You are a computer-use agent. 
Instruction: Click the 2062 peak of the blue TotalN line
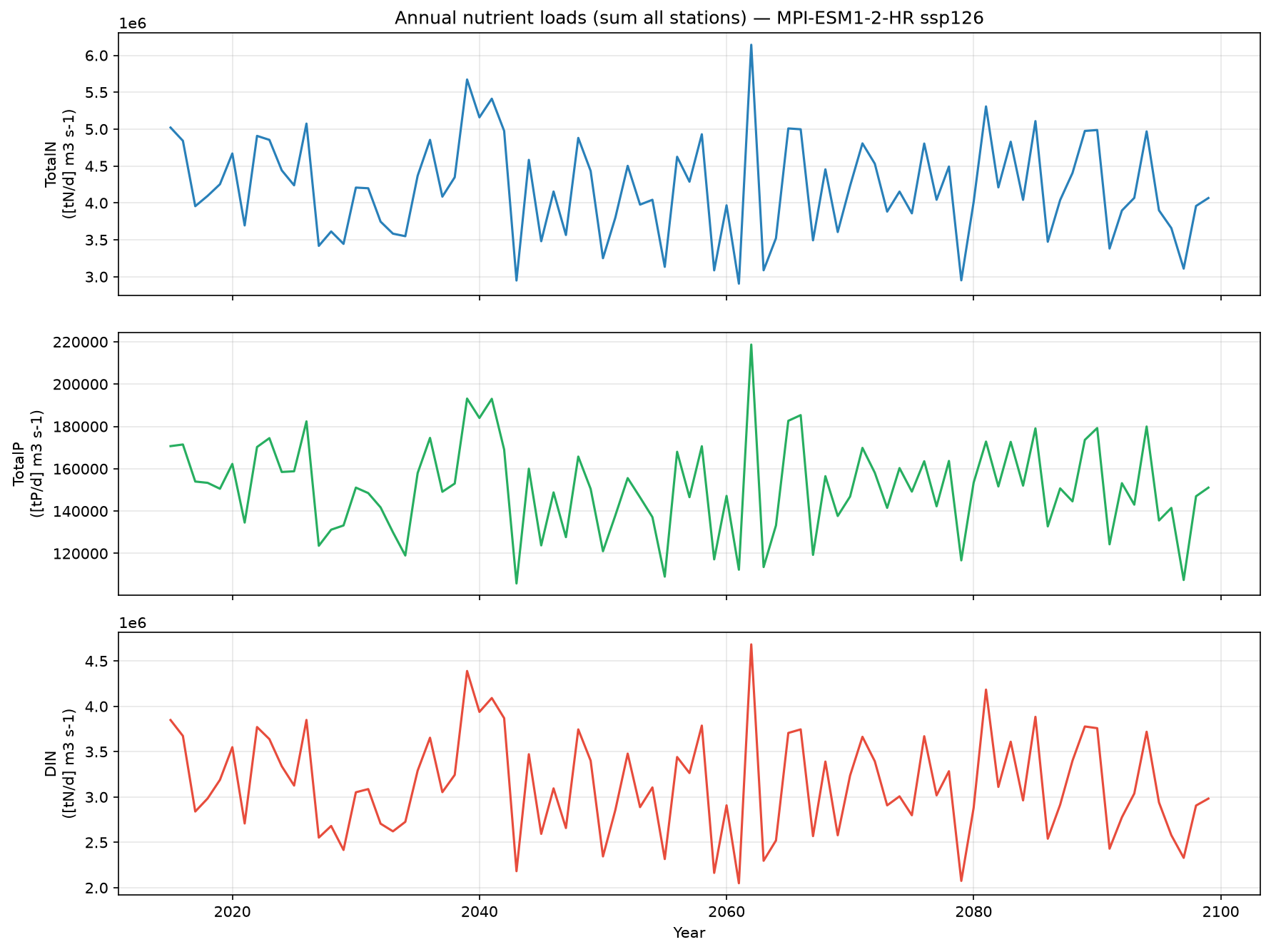tap(751, 45)
